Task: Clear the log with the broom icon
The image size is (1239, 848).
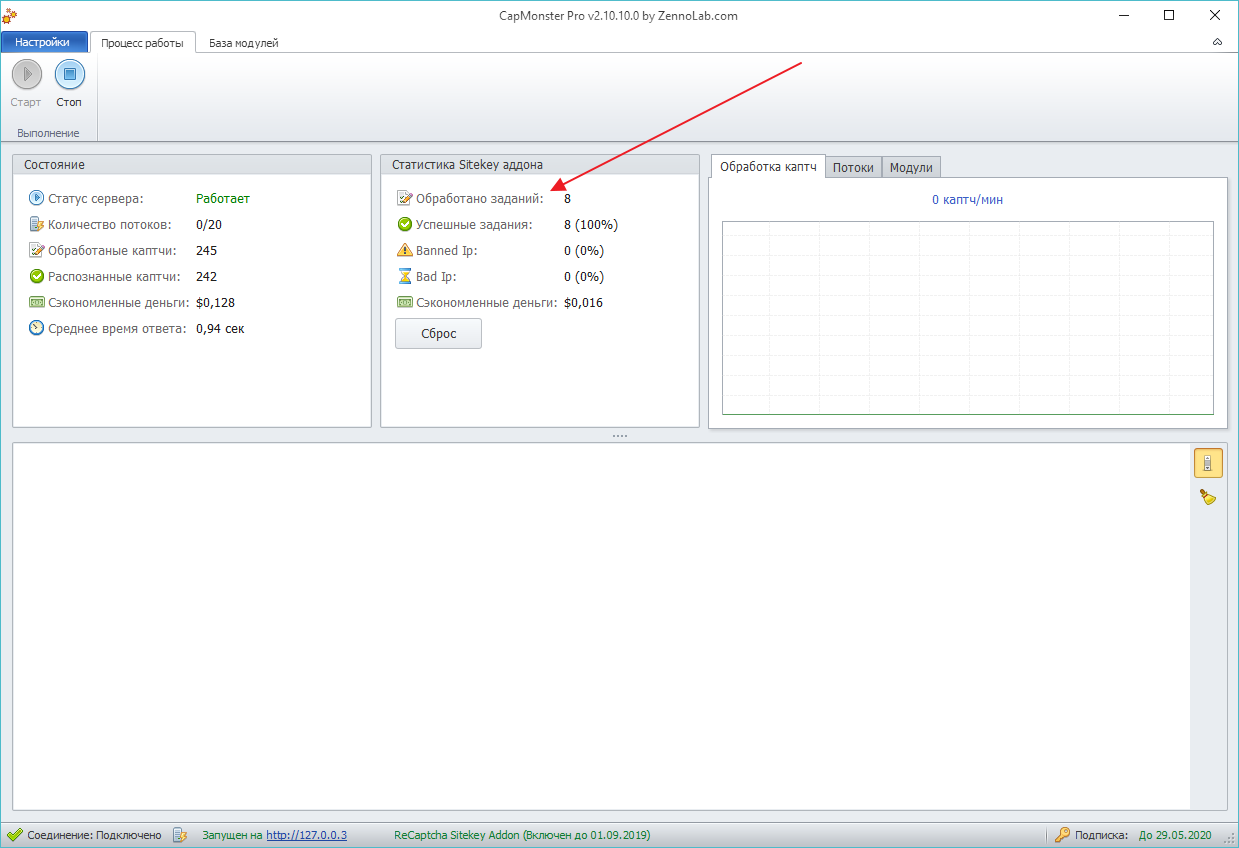Action: [1208, 497]
